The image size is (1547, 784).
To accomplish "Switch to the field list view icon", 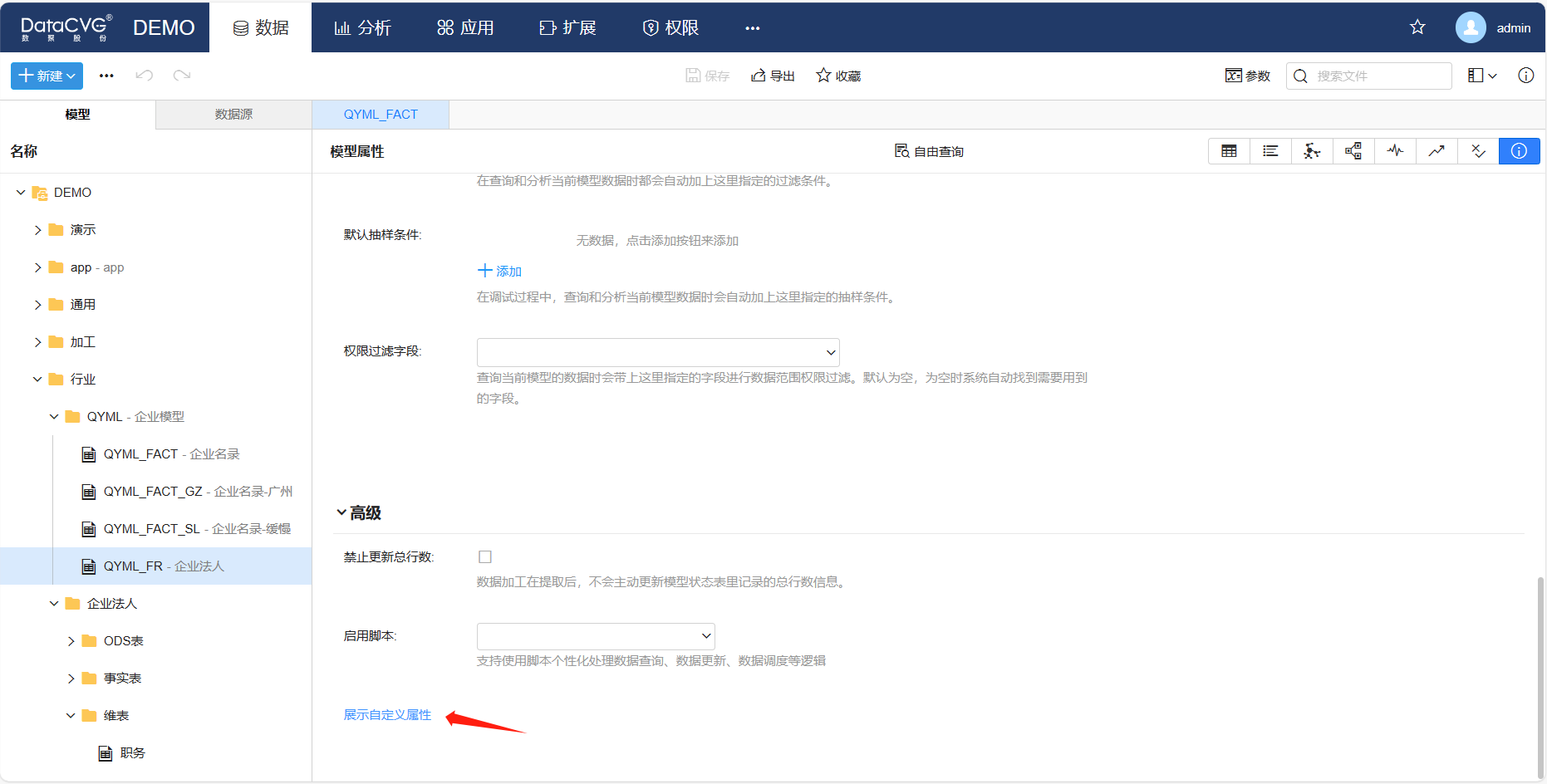I will pos(1270,151).
